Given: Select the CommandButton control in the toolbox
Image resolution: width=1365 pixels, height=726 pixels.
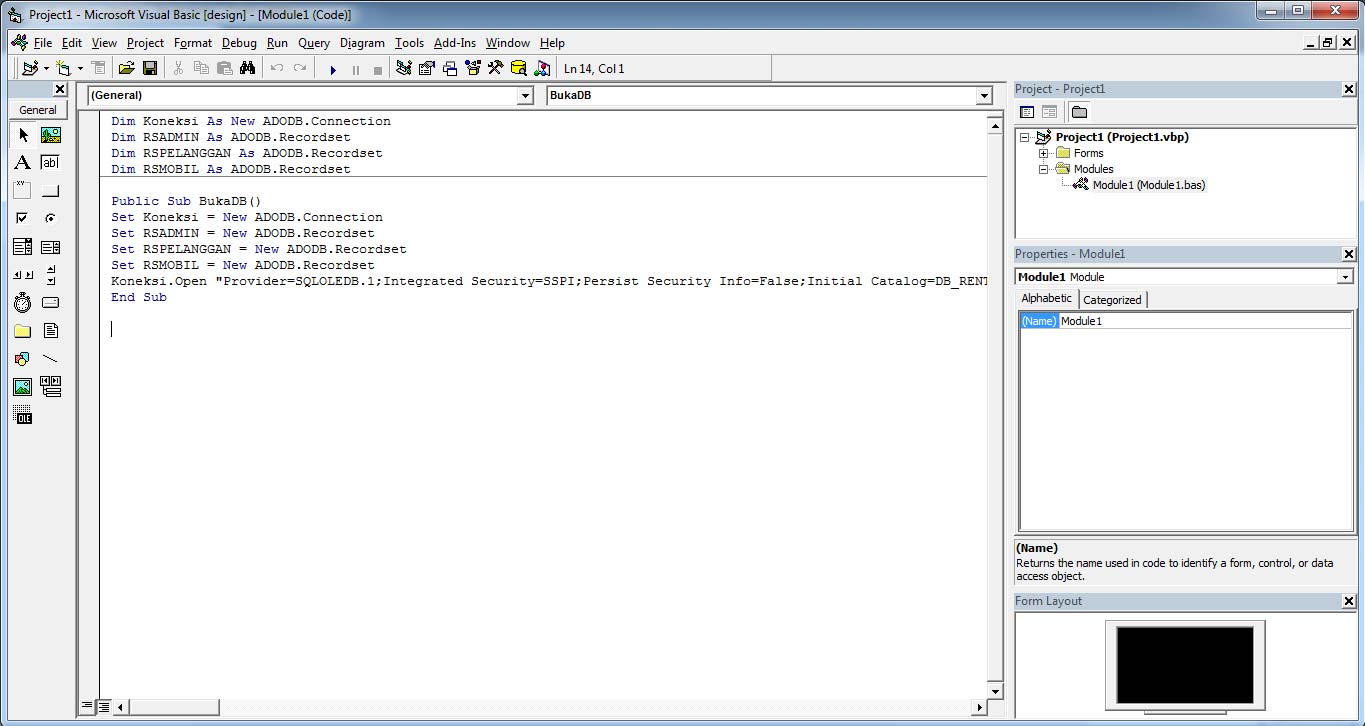Looking at the screenshot, I should click(51, 191).
